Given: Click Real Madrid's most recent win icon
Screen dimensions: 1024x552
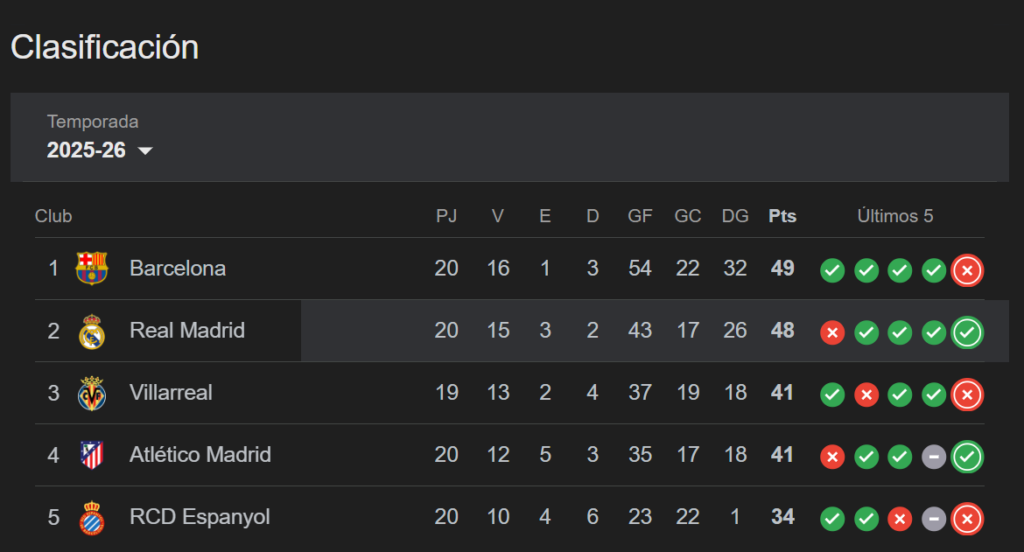Looking at the screenshot, I should [x=967, y=332].
